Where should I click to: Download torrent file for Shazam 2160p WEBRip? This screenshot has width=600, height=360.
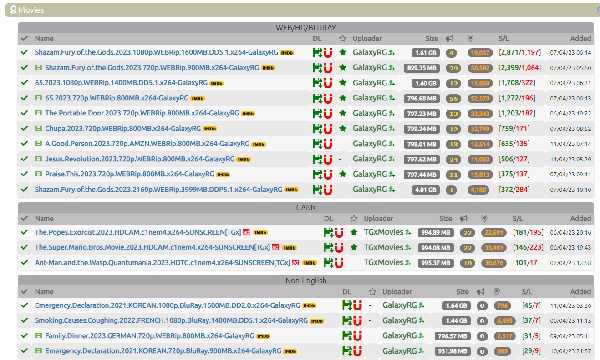point(317,189)
